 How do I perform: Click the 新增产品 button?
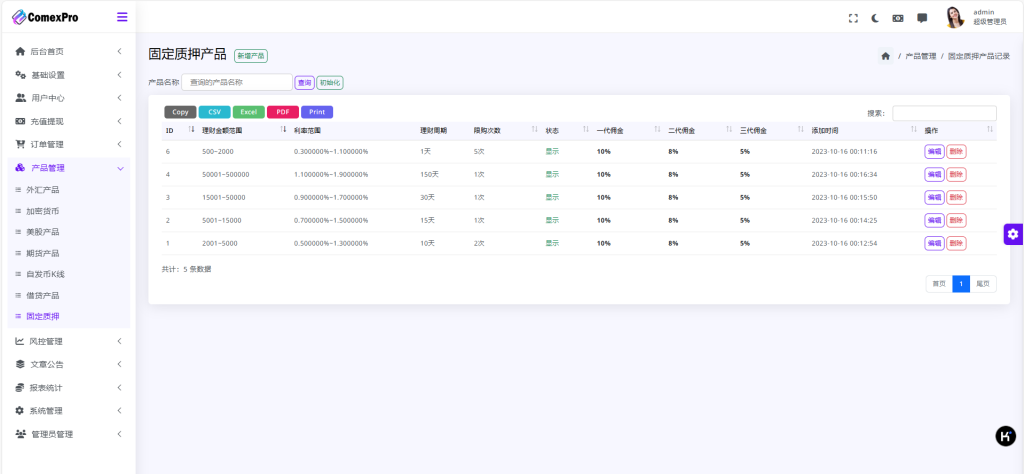pos(251,56)
